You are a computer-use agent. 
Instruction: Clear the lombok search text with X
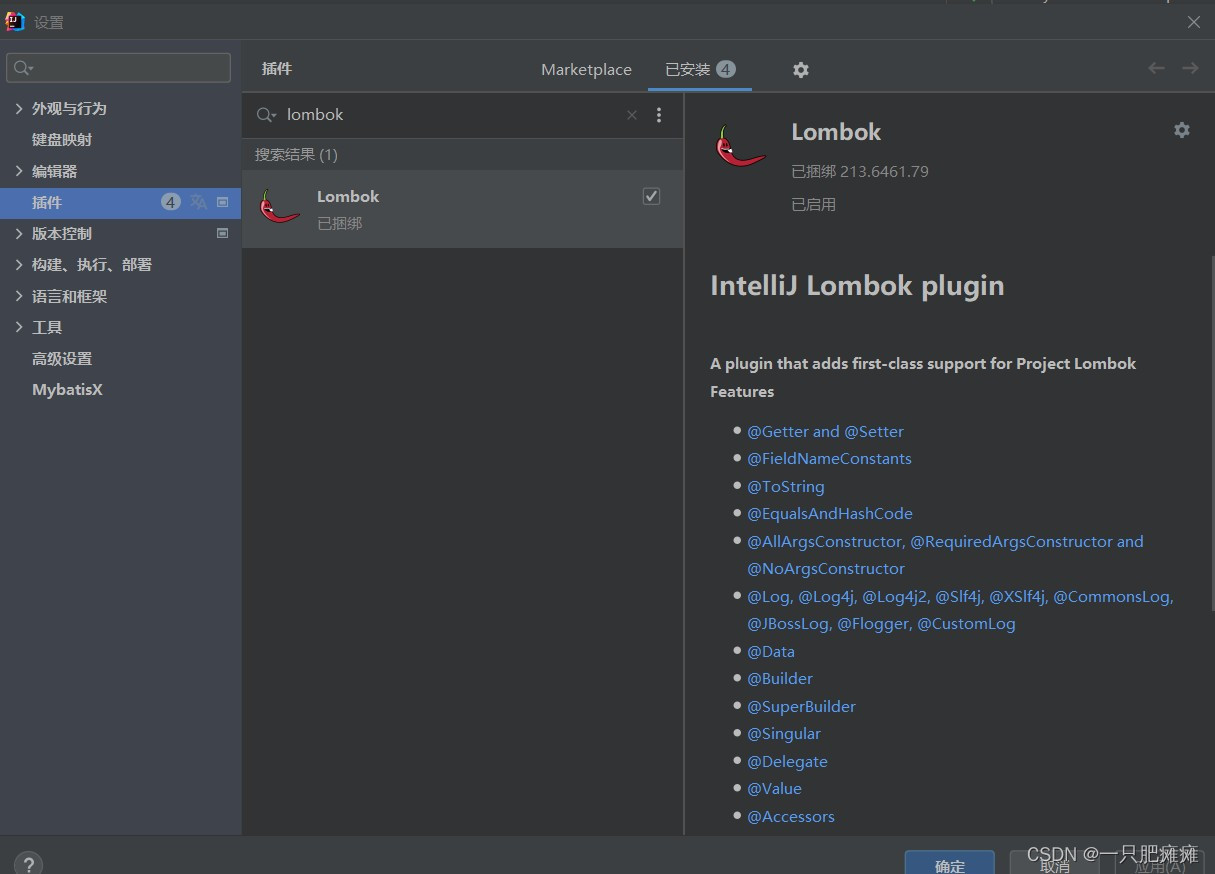(632, 115)
